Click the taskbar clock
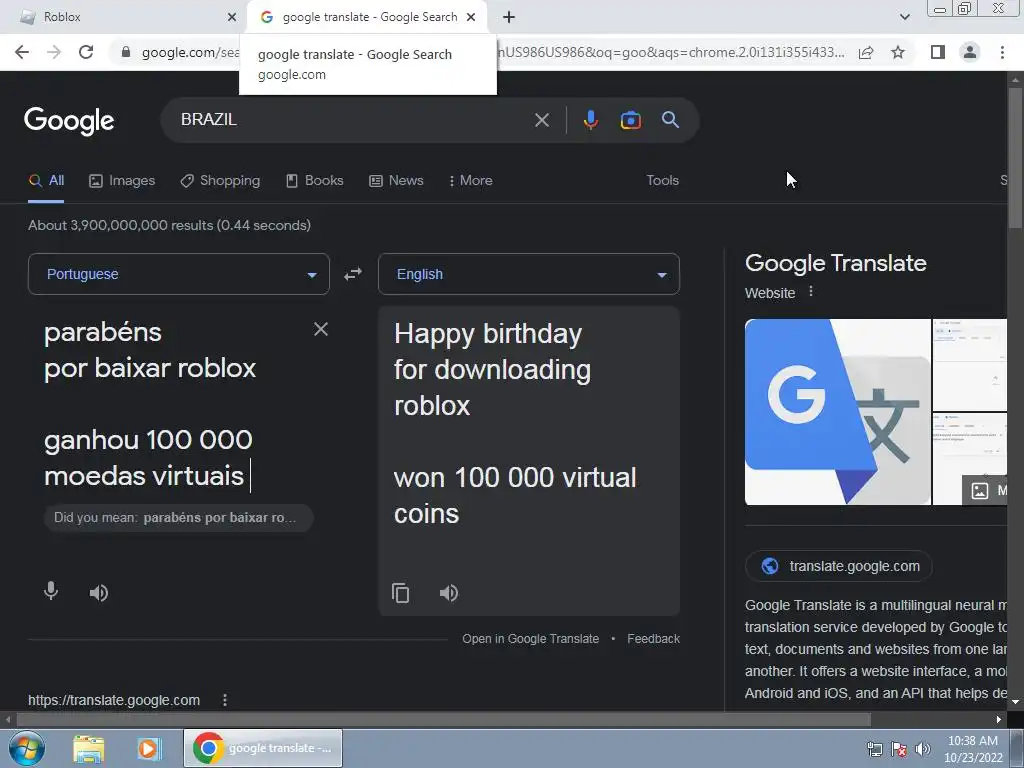This screenshot has width=1024, height=768. click(972, 749)
